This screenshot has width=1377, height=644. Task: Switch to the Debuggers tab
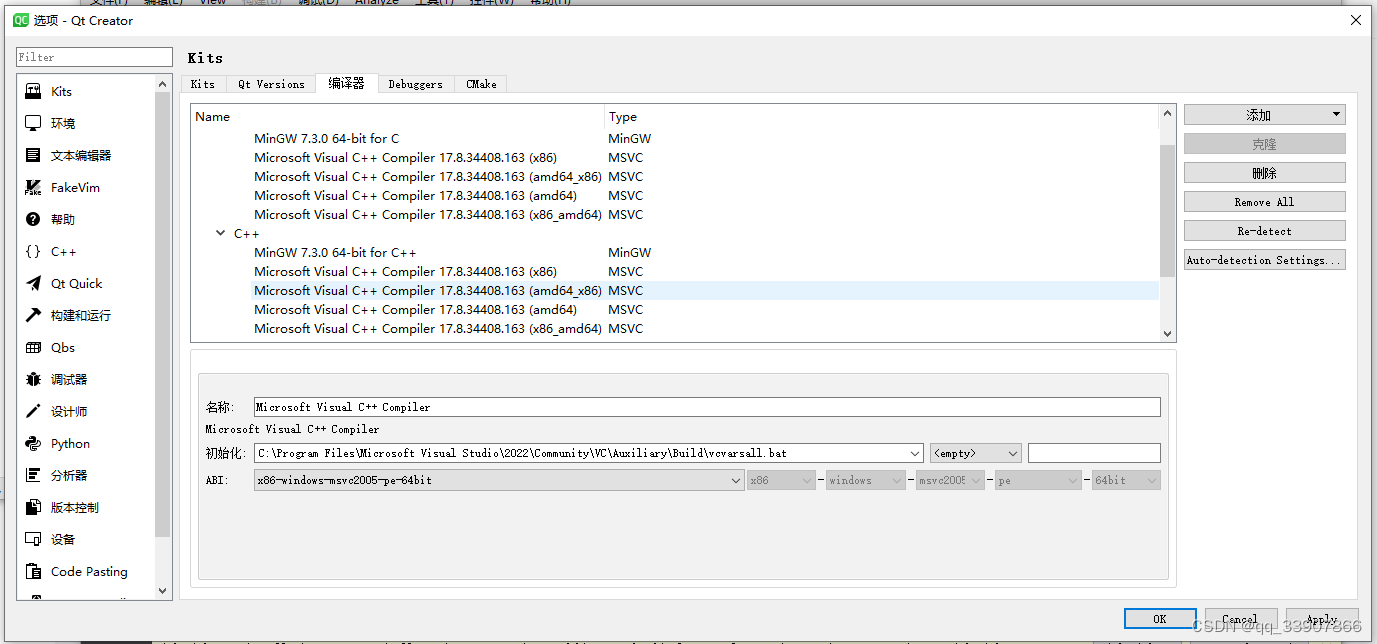[415, 84]
